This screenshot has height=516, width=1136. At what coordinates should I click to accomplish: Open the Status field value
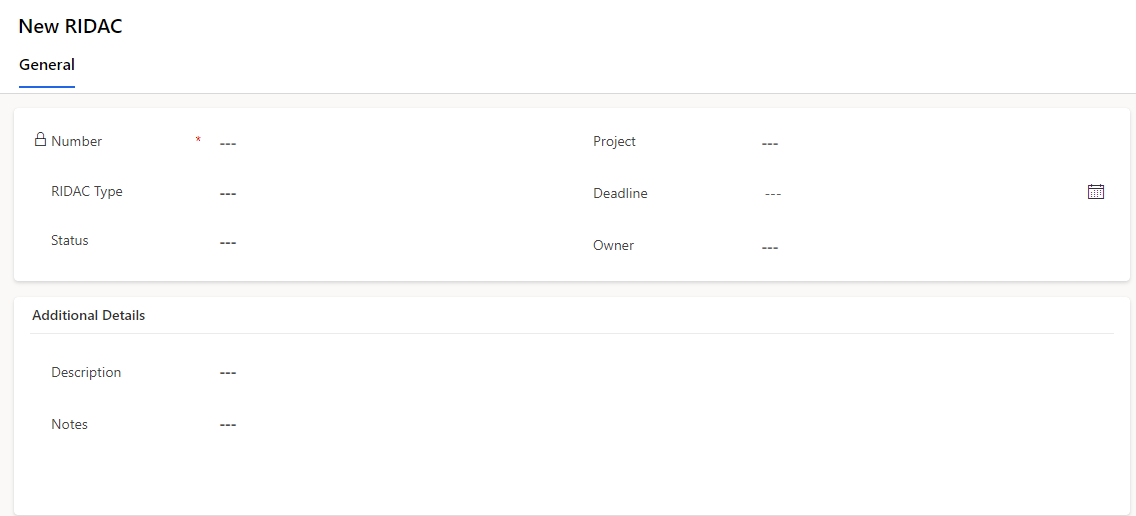391,242
